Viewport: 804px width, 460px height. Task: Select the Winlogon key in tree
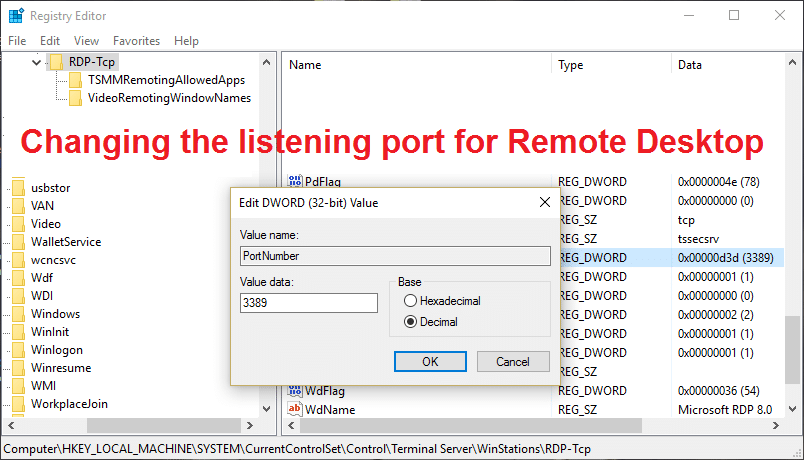tap(56, 350)
